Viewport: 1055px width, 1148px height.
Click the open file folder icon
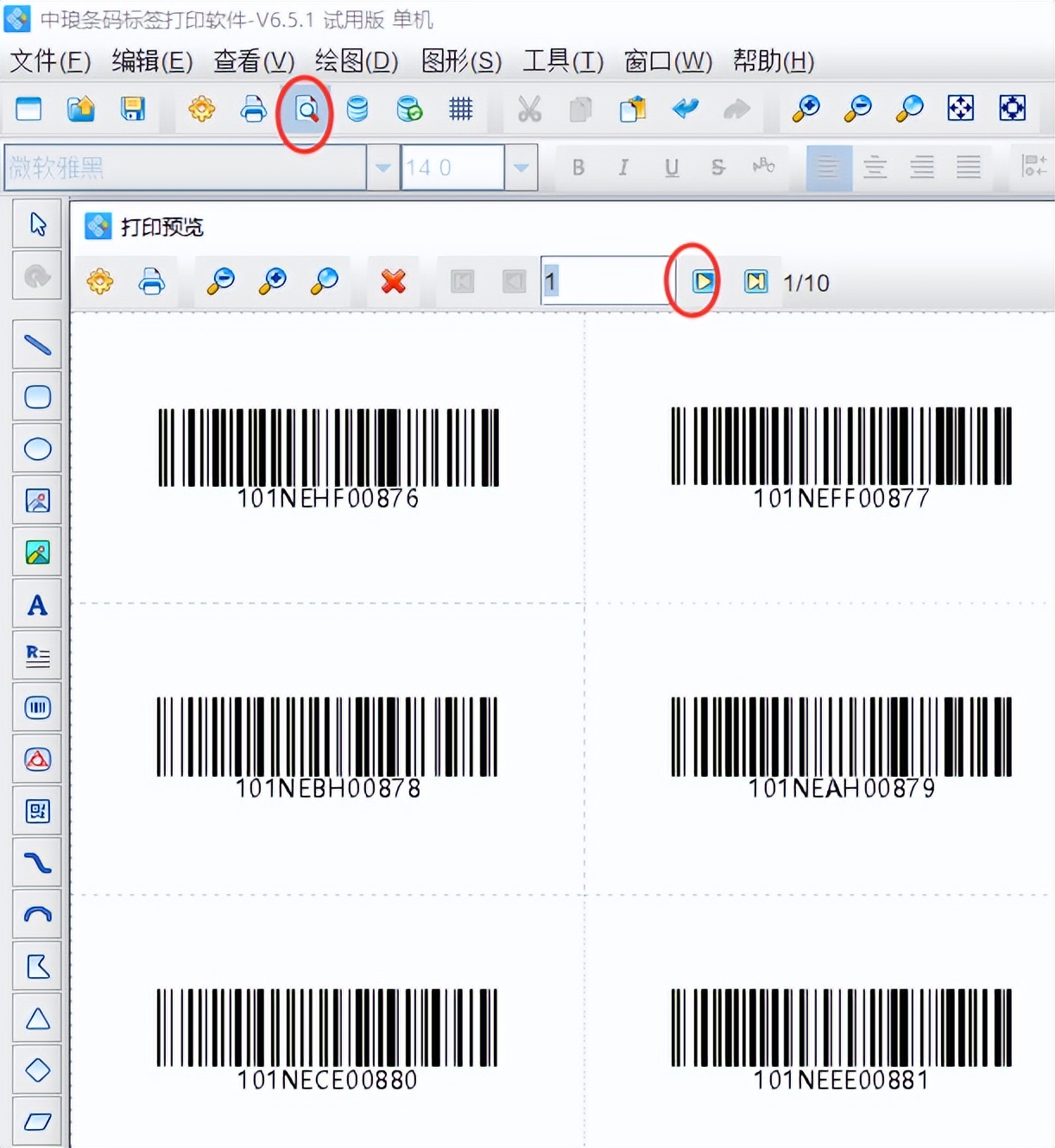click(80, 109)
